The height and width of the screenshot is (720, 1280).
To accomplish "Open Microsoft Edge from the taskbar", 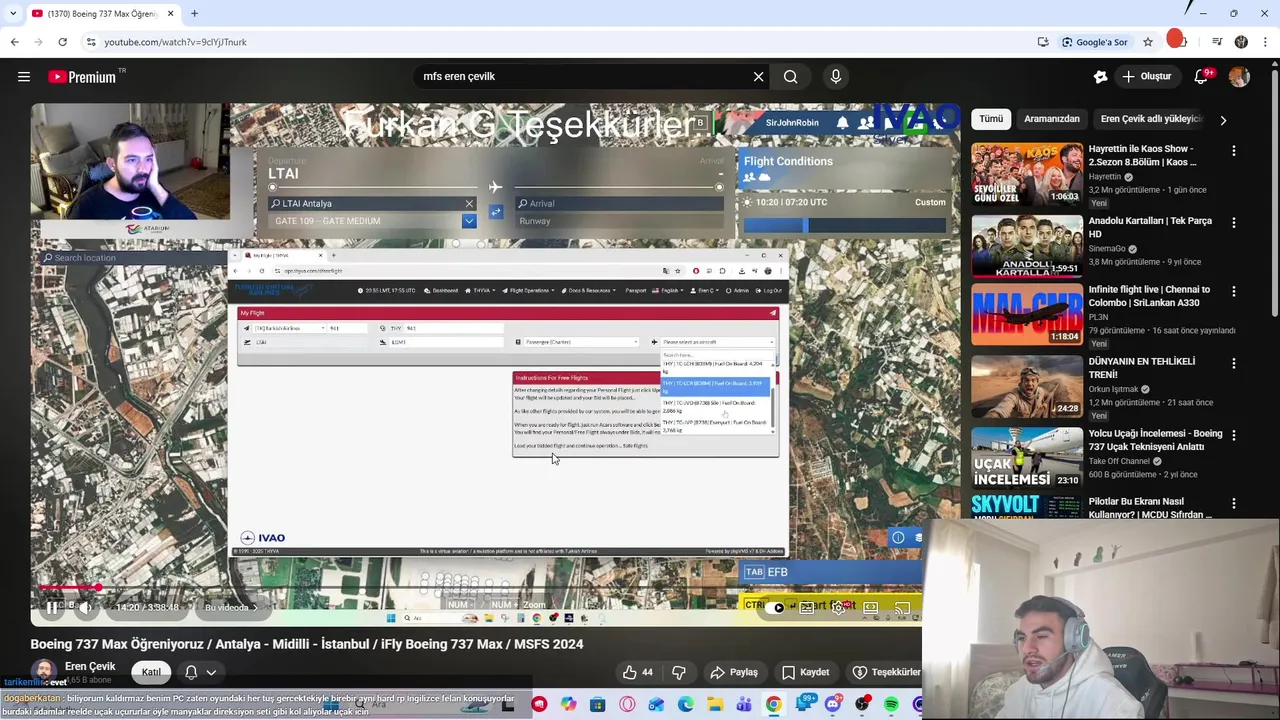I will pyautogui.click(x=686, y=705).
